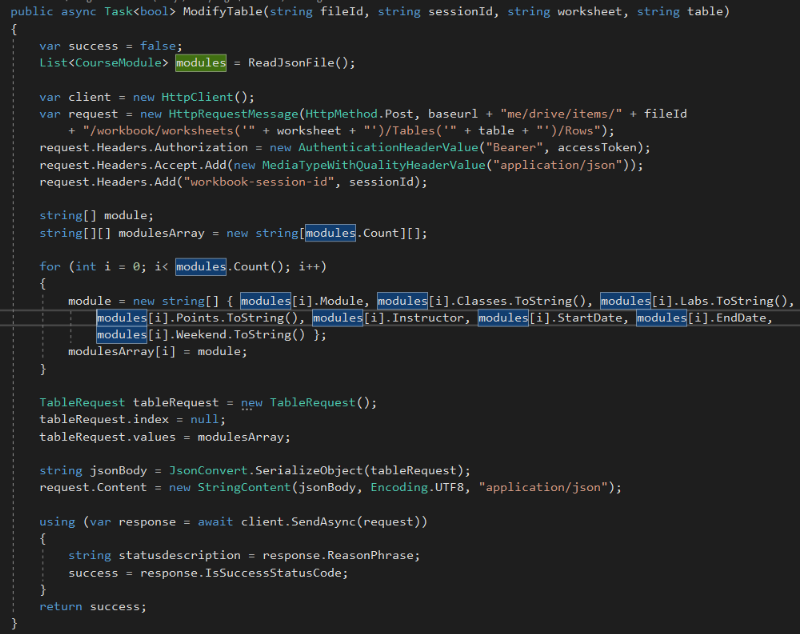Click the Encoding class name
This screenshot has height=634, width=800.
399,487
